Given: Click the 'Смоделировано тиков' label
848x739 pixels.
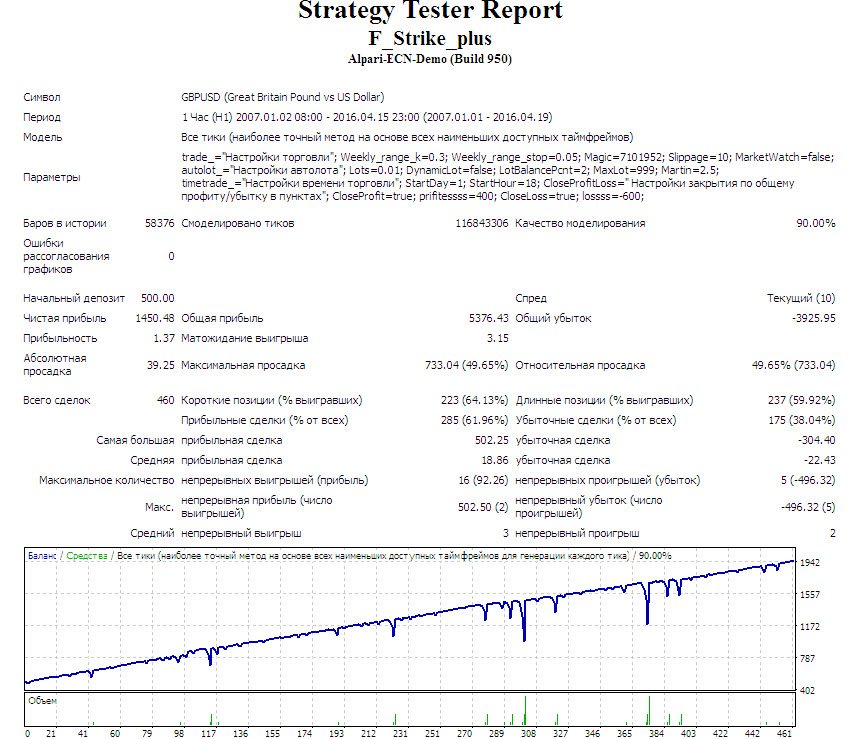Looking at the screenshot, I should point(237,223).
